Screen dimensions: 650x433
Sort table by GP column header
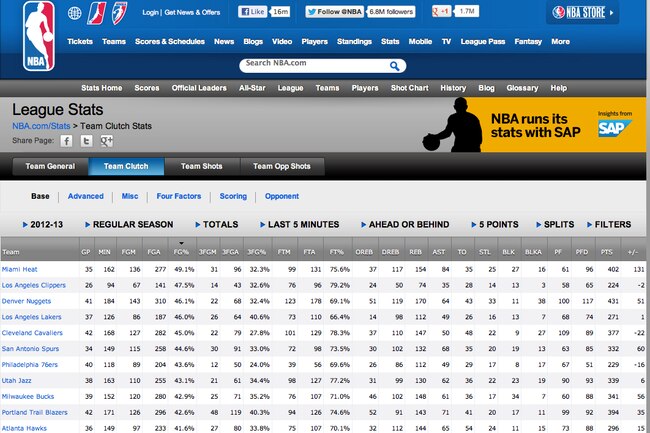pyautogui.click(x=86, y=252)
